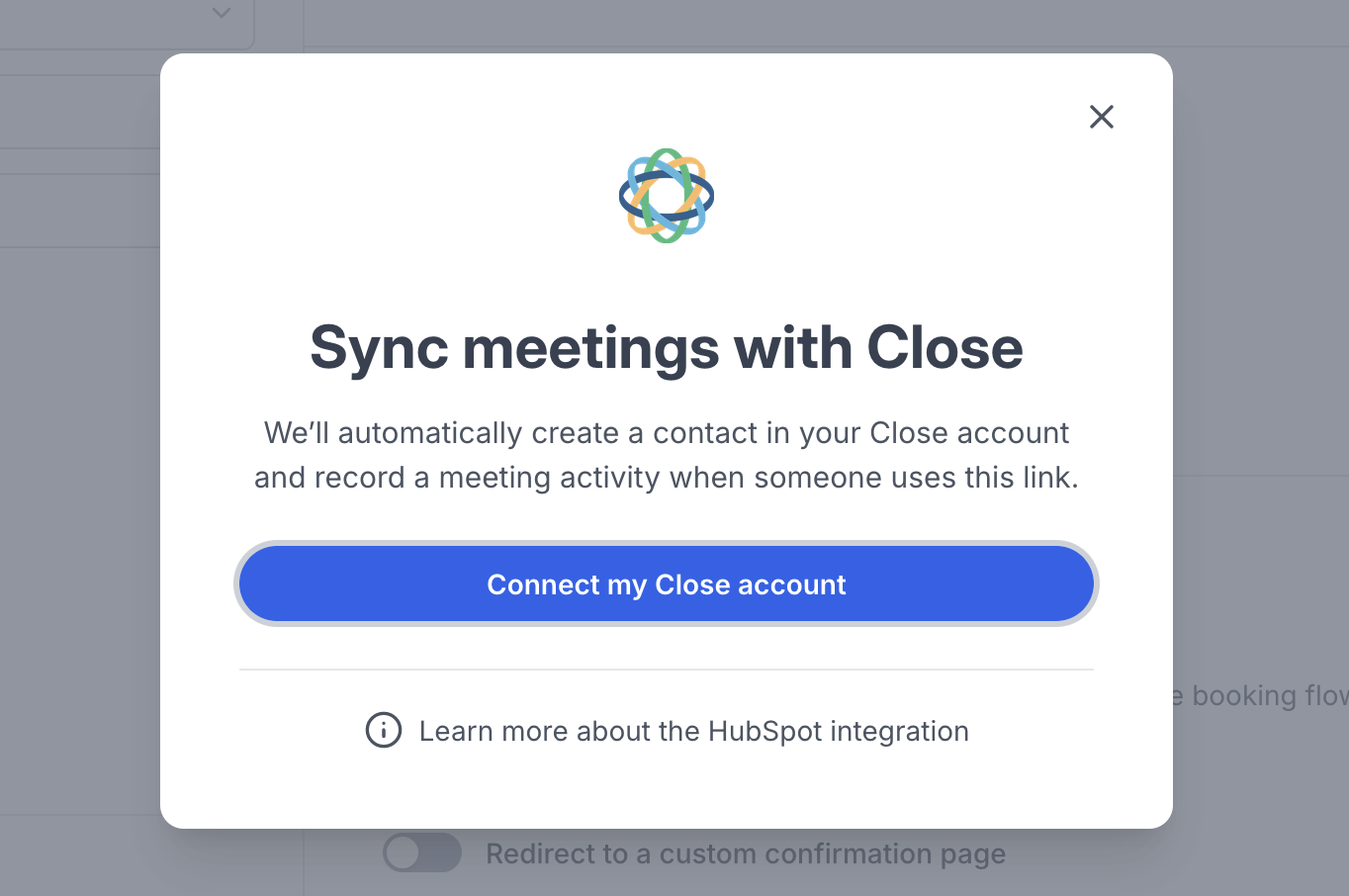
Task: Click the divider line below Connect button
Action: point(667,670)
